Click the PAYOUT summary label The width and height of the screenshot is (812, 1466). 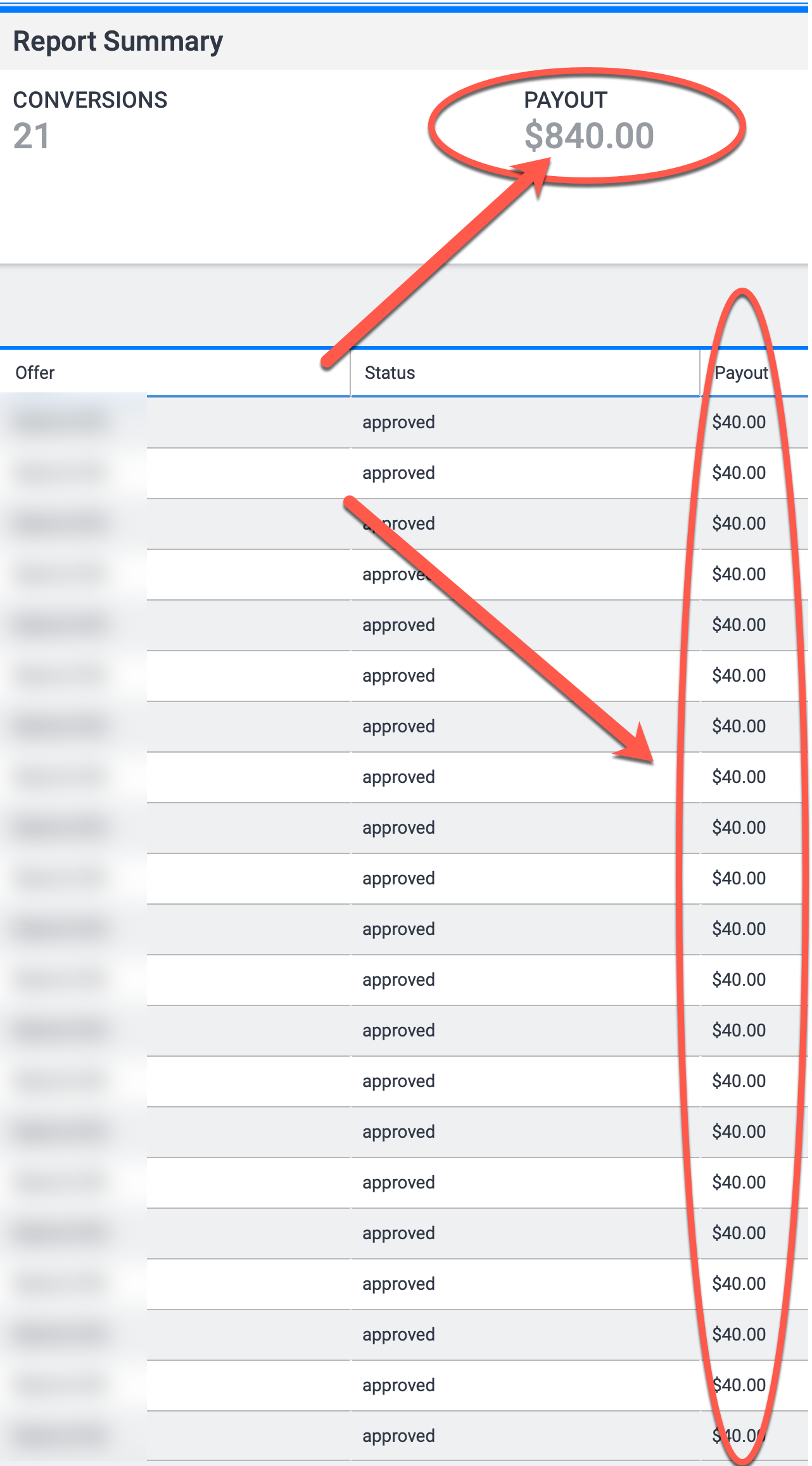(566, 100)
